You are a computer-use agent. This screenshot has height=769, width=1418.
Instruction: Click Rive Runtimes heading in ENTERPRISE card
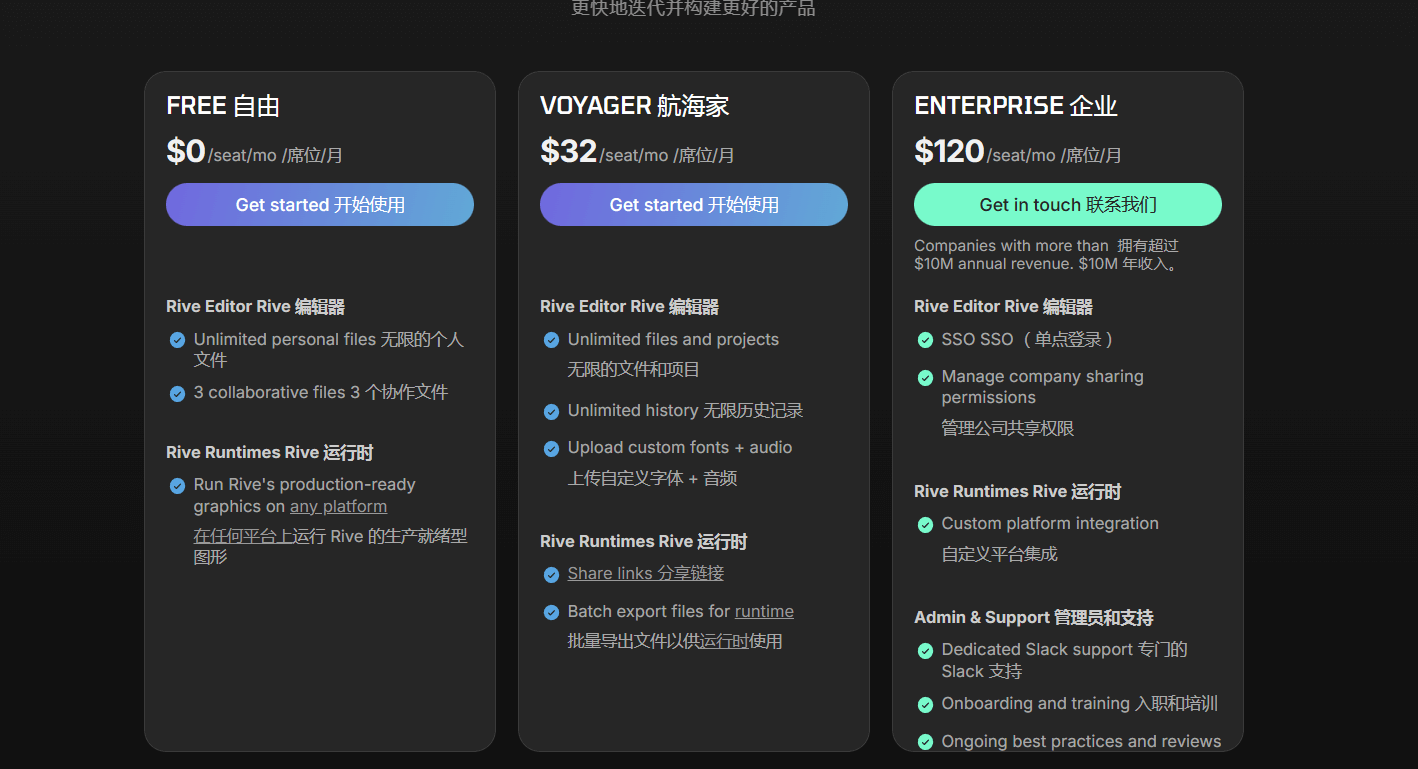(x=1017, y=492)
